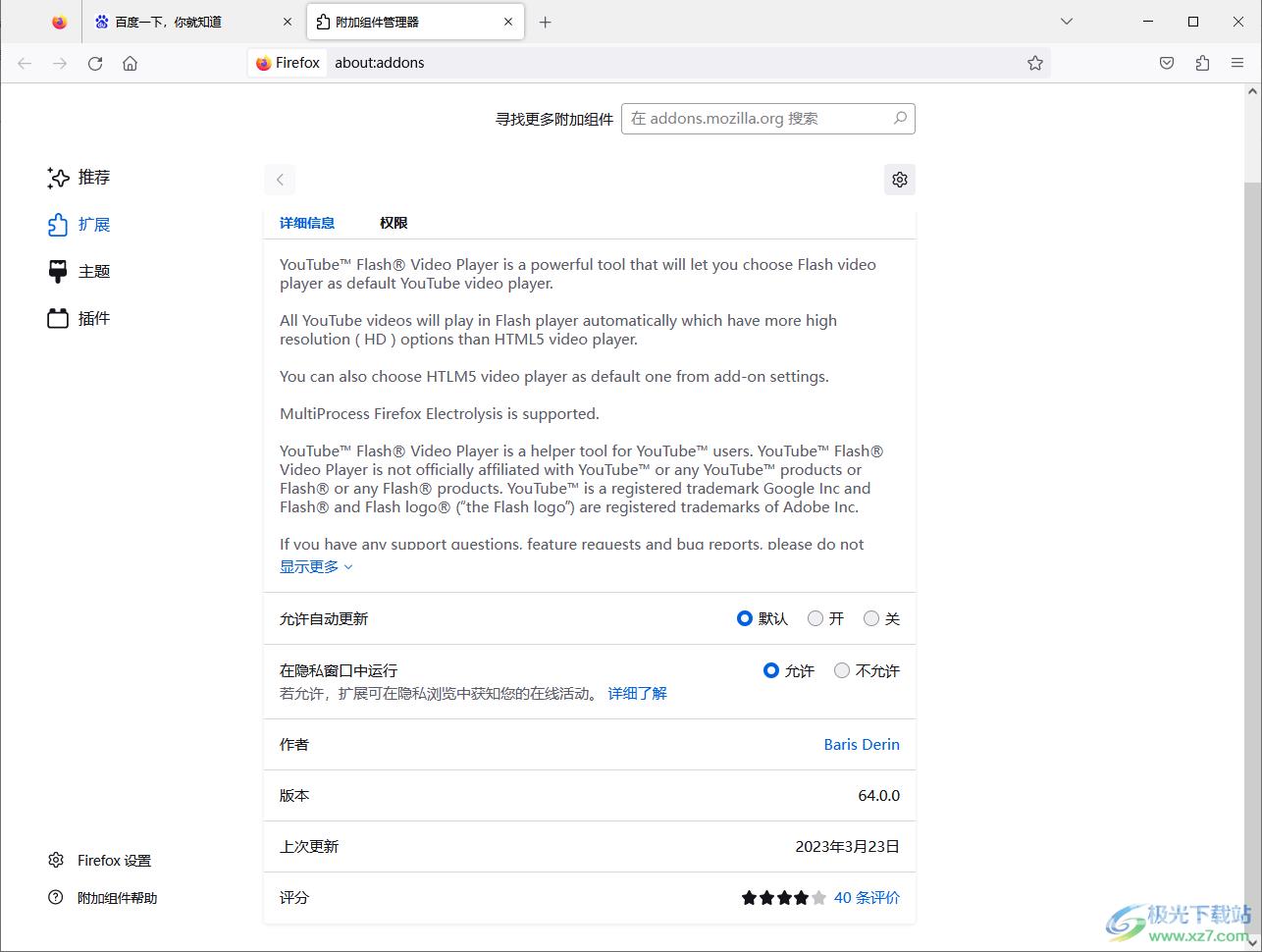Turn automatic updates 关

pos(871,618)
